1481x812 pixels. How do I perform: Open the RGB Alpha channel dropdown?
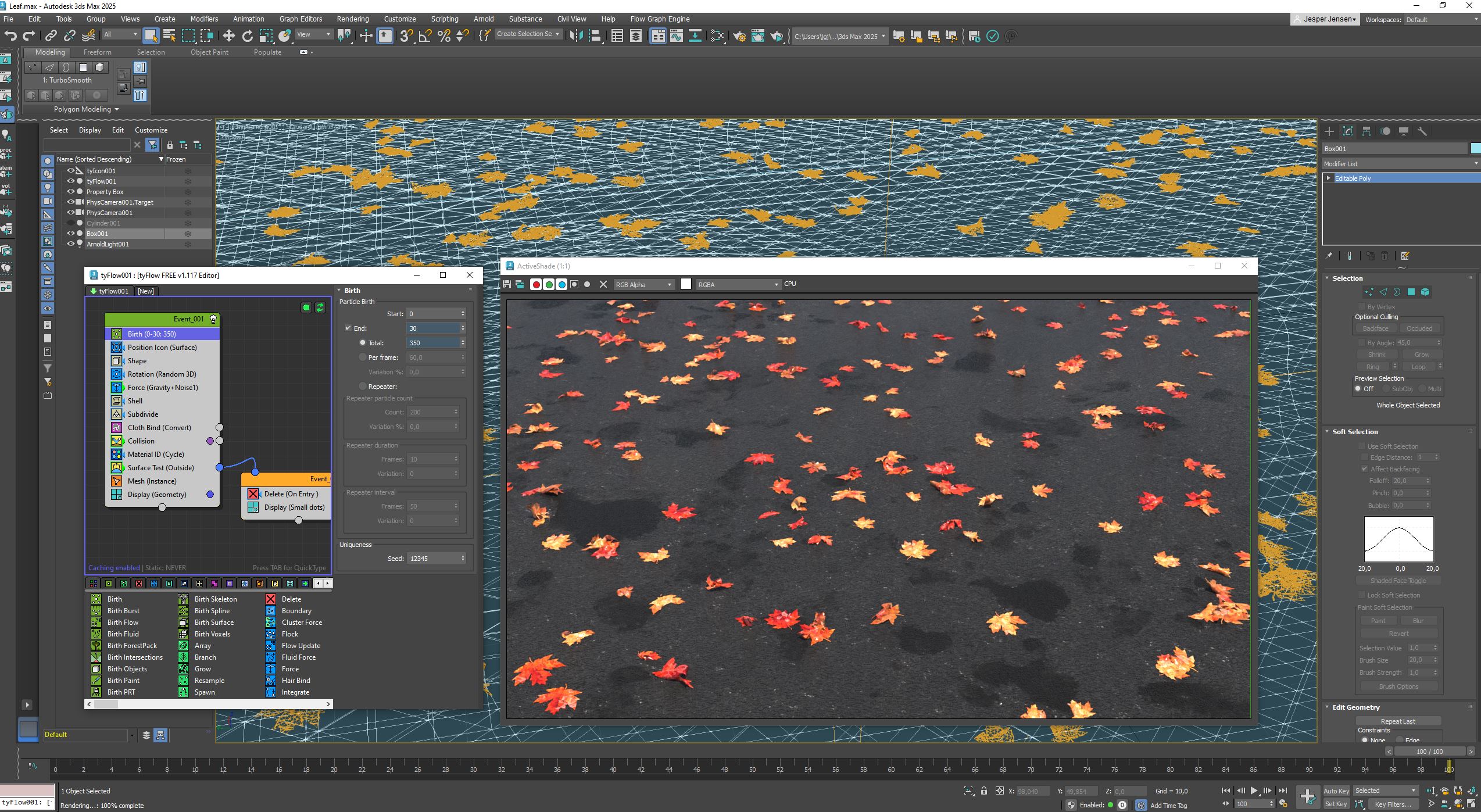[x=643, y=285]
